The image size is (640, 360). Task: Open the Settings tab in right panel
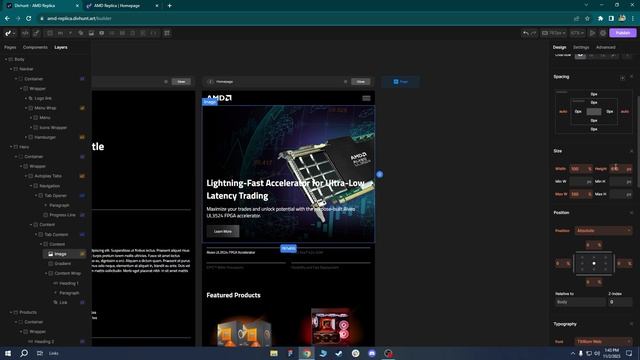click(x=581, y=47)
